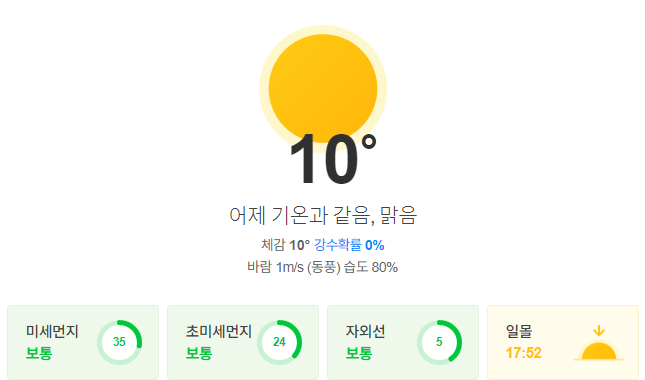Click the ultrafine dust gauge showing 24
Viewport: 645px width, 380px height.
coord(279,342)
